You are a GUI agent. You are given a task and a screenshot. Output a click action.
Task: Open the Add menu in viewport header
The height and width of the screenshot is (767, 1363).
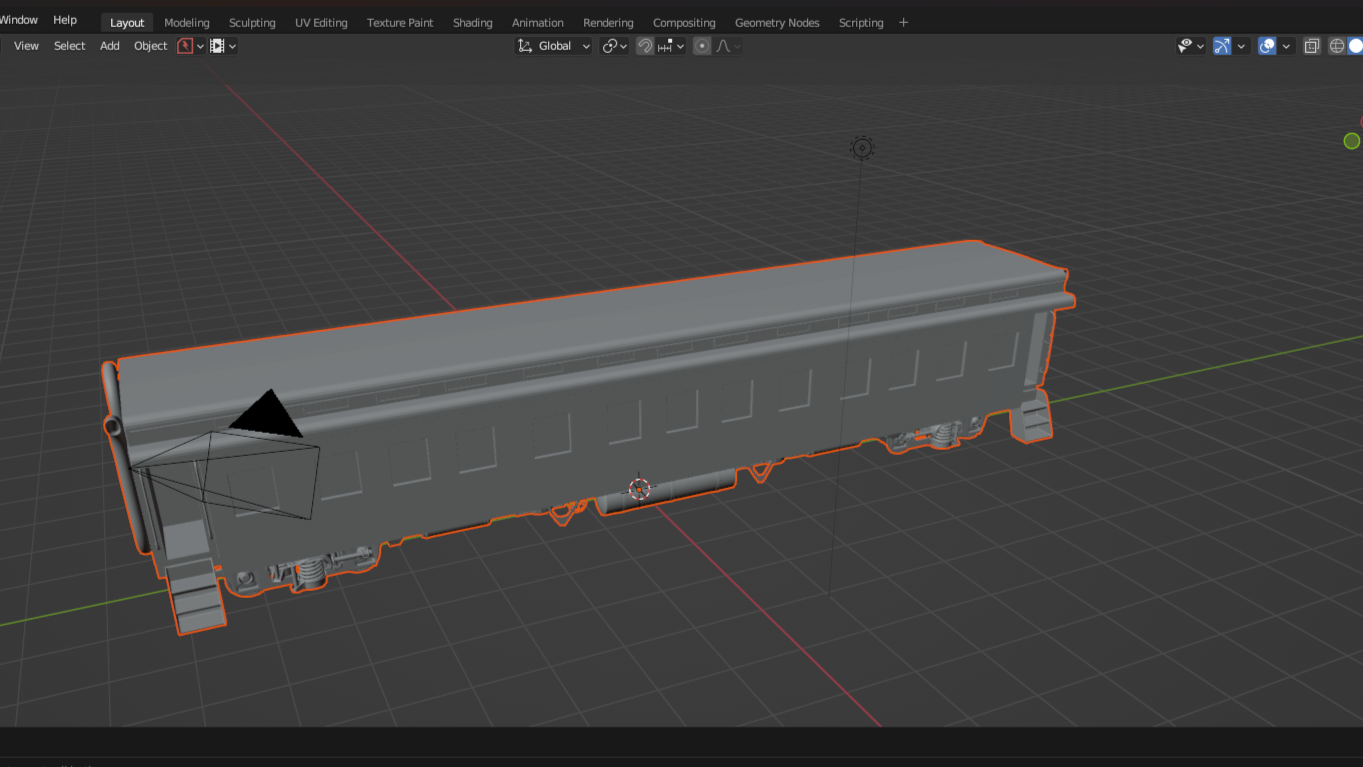[110, 46]
